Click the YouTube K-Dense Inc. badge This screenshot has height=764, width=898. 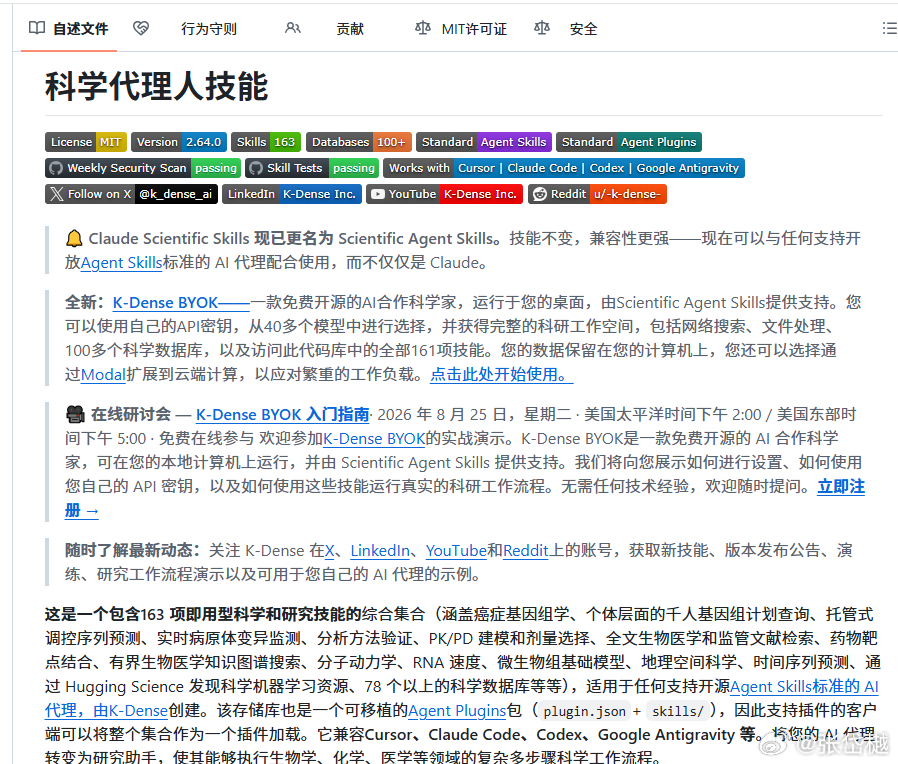tap(444, 194)
